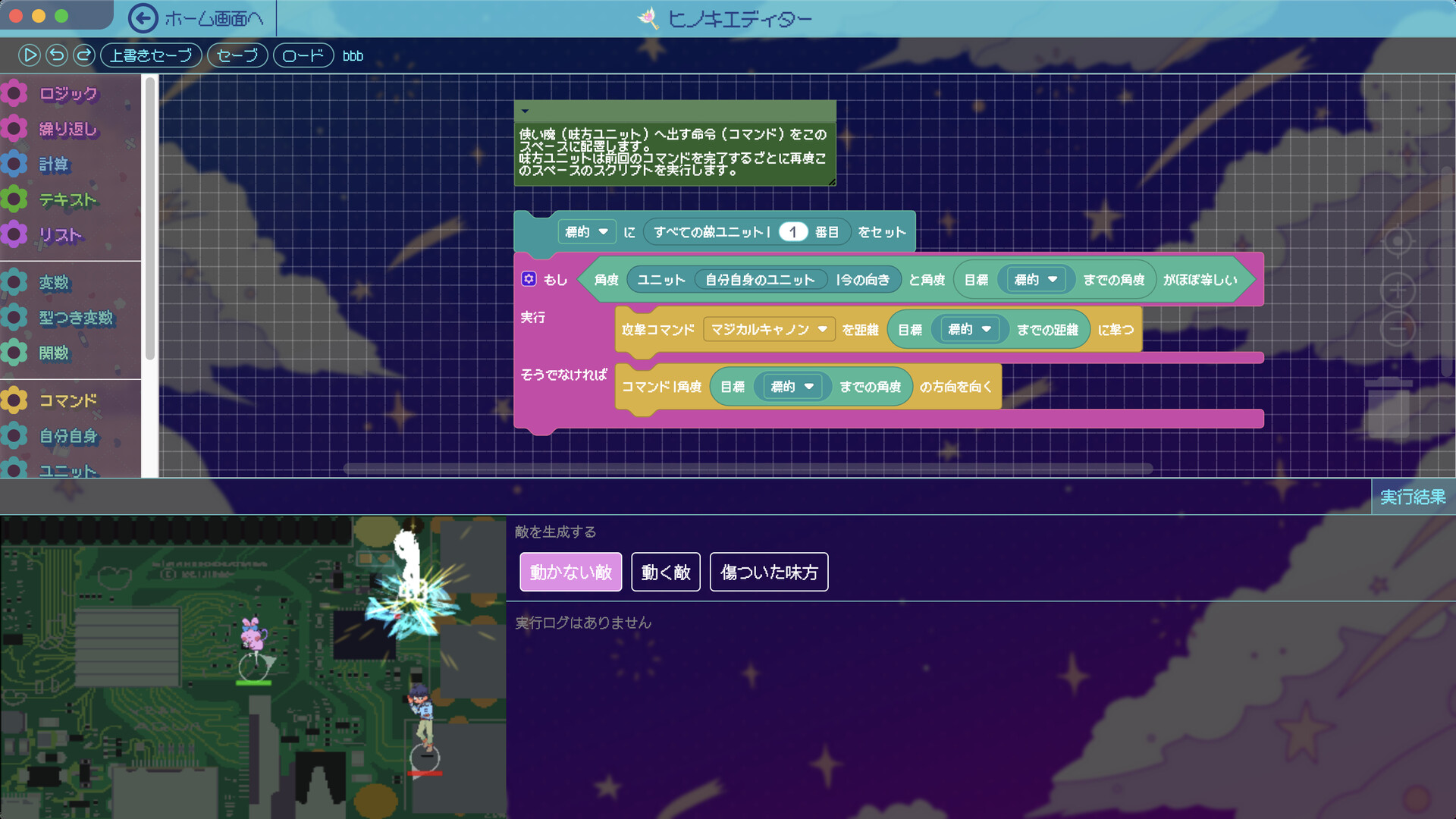Run the script with the play button
Viewport: 1456px width, 819px height.
point(29,55)
